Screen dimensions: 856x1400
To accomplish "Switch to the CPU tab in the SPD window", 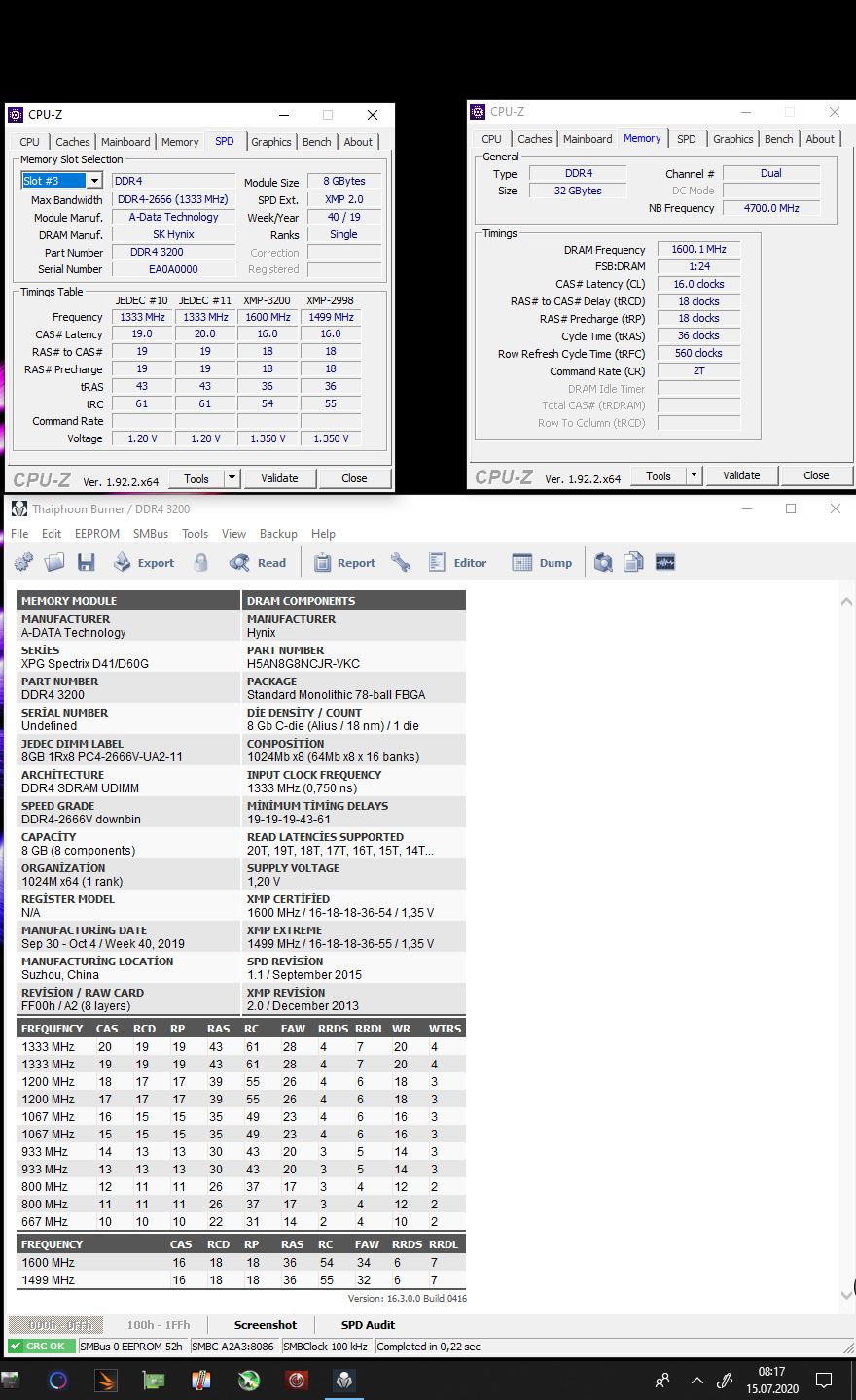I will click(30, 142).
